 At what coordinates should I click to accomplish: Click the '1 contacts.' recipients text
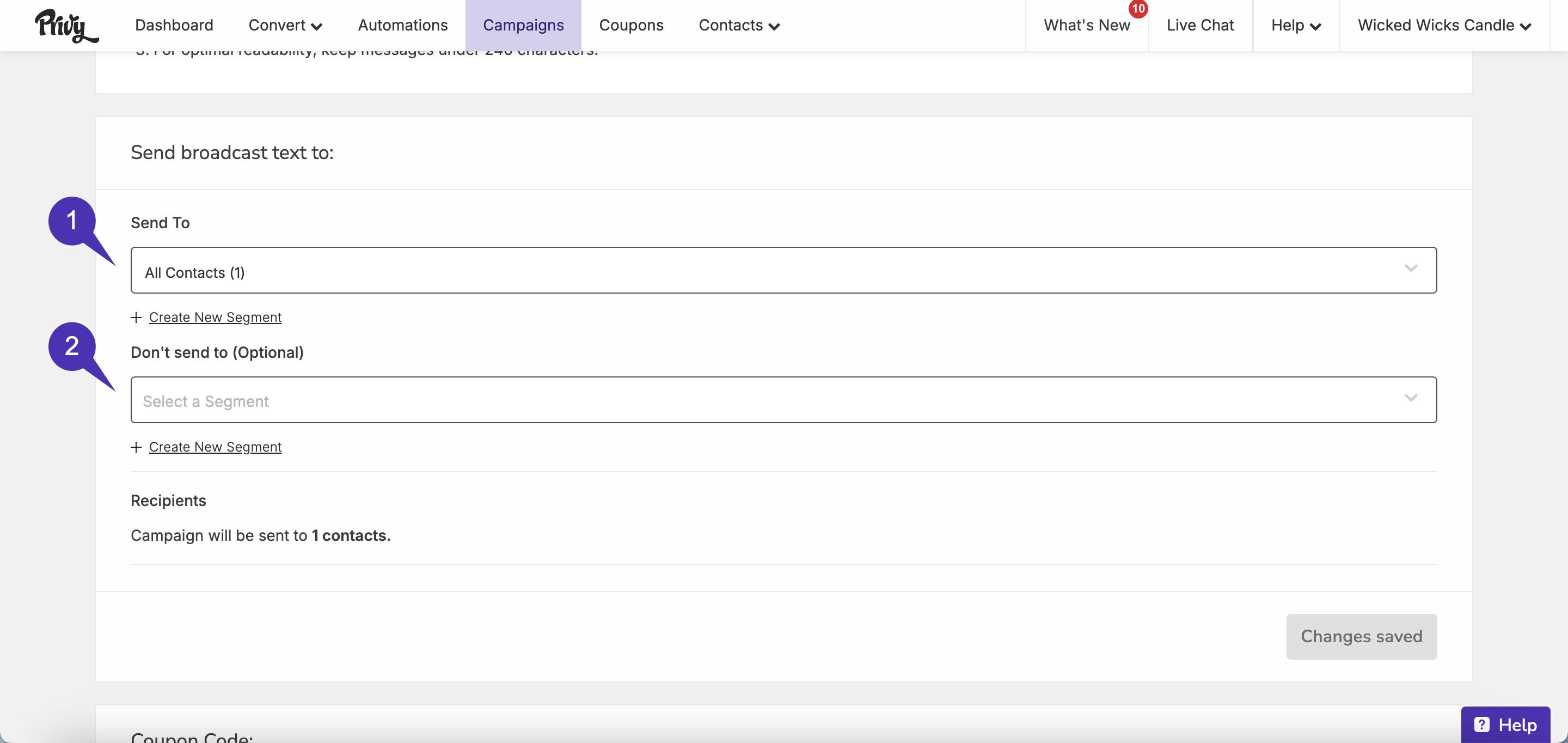click(351, 535)
